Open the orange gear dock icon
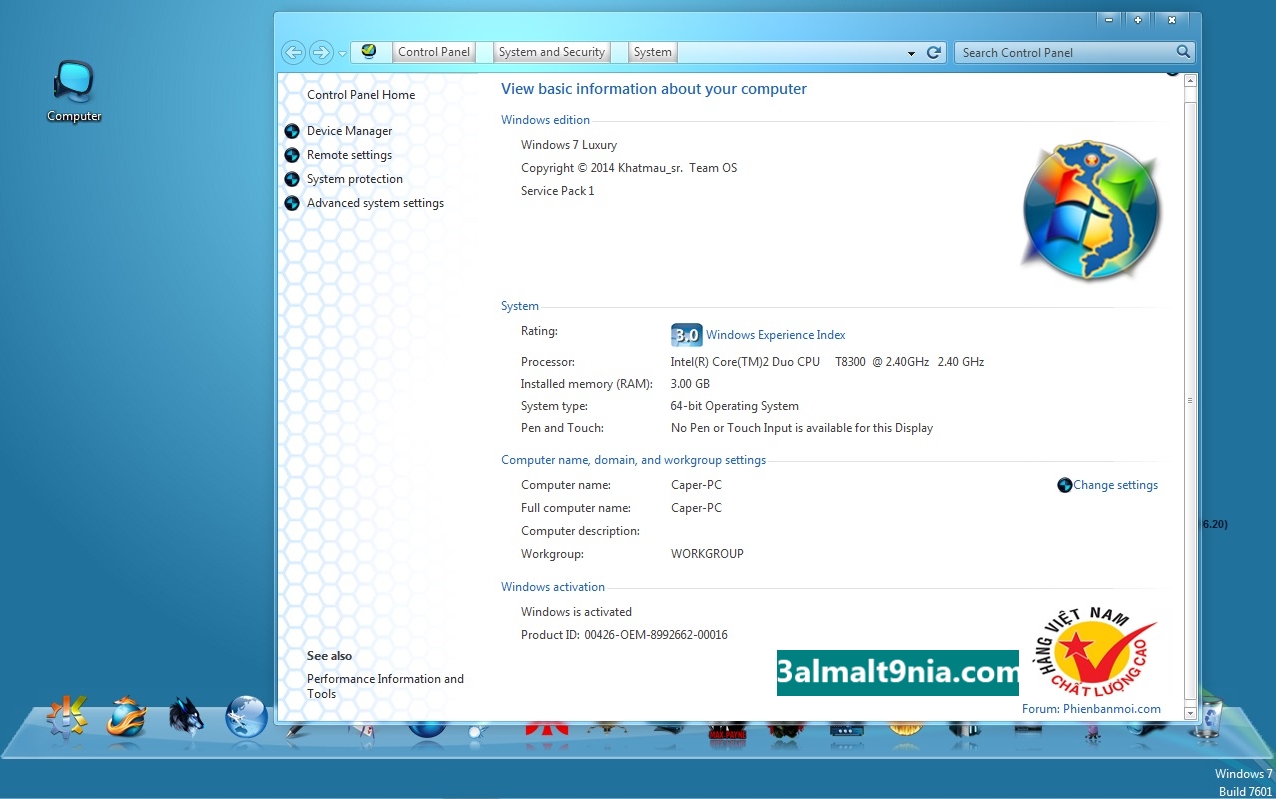Screen dimensions: 1276x799 pos(67,717)
